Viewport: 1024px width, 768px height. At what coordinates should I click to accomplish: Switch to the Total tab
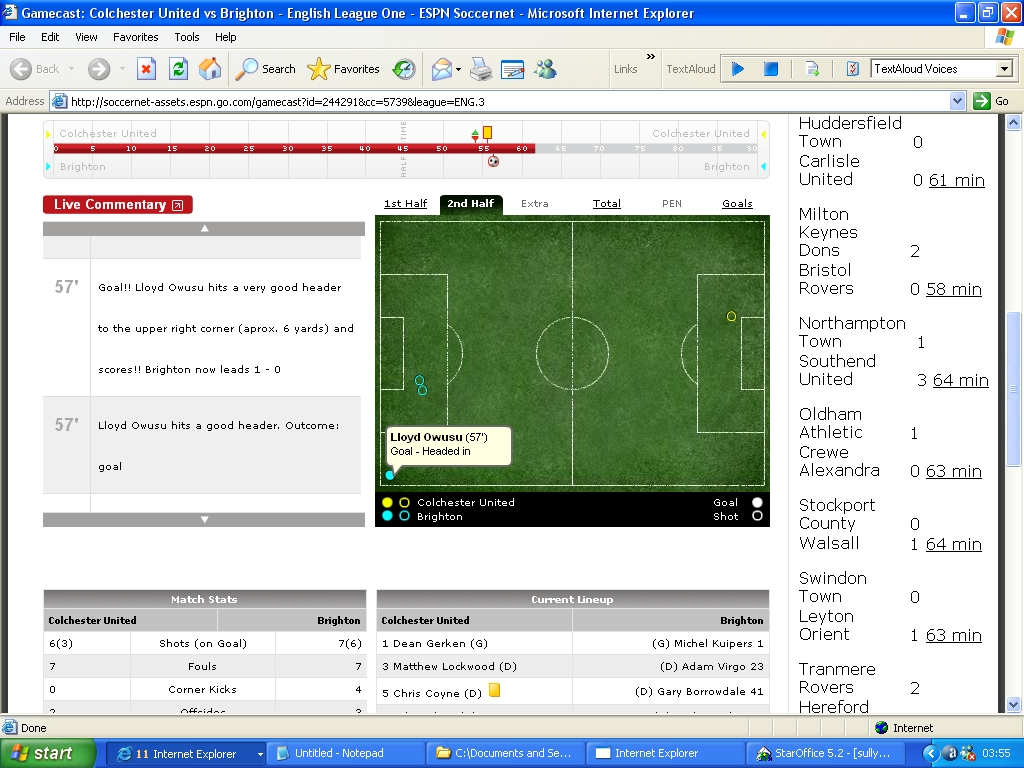click(x=607, y=204)
